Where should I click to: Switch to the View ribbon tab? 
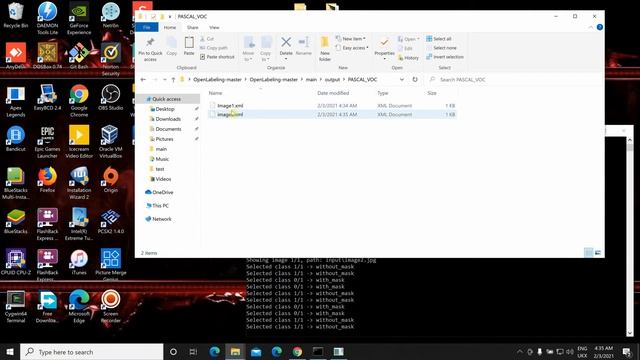(214, 27)
